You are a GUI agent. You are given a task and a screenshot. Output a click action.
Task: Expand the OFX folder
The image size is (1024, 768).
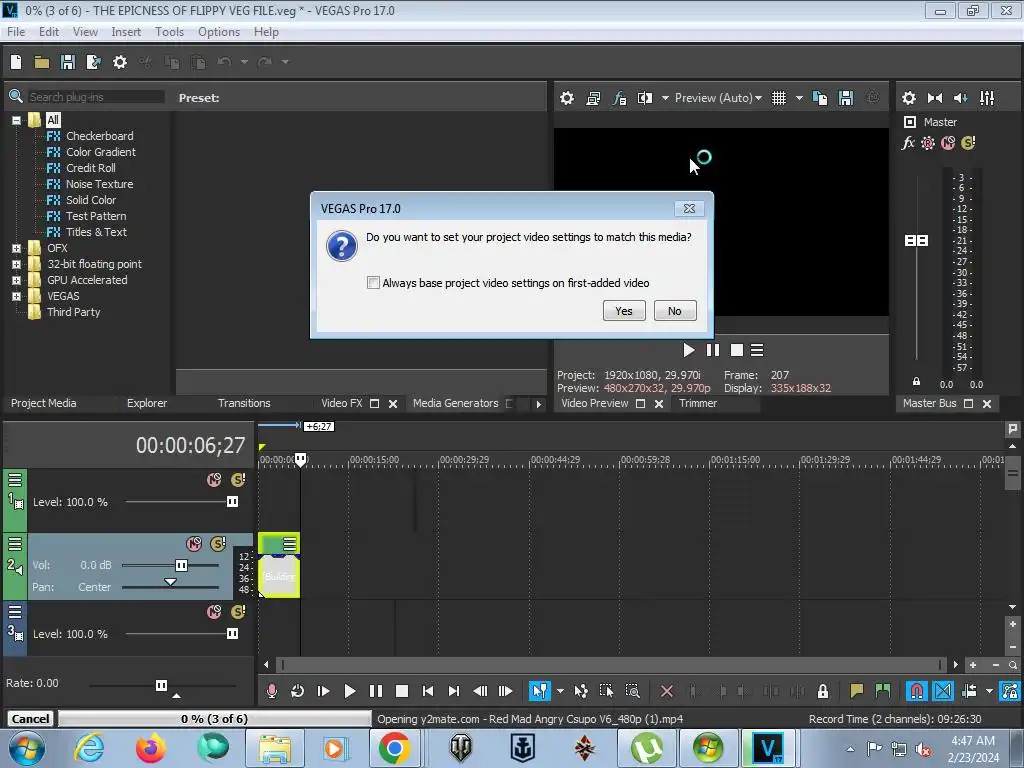coord(16,248)
